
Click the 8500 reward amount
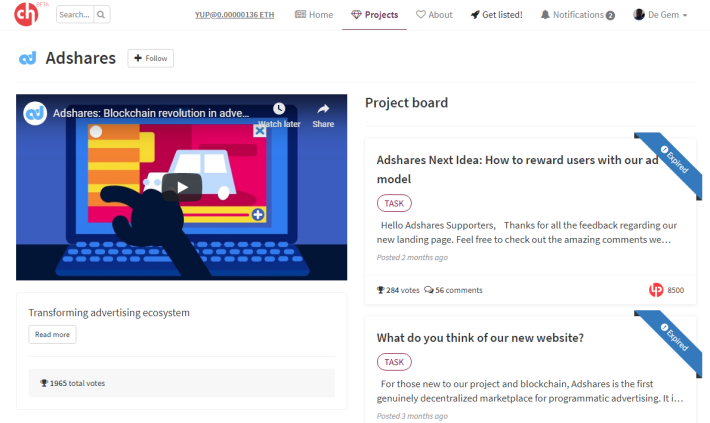[676, 290]
